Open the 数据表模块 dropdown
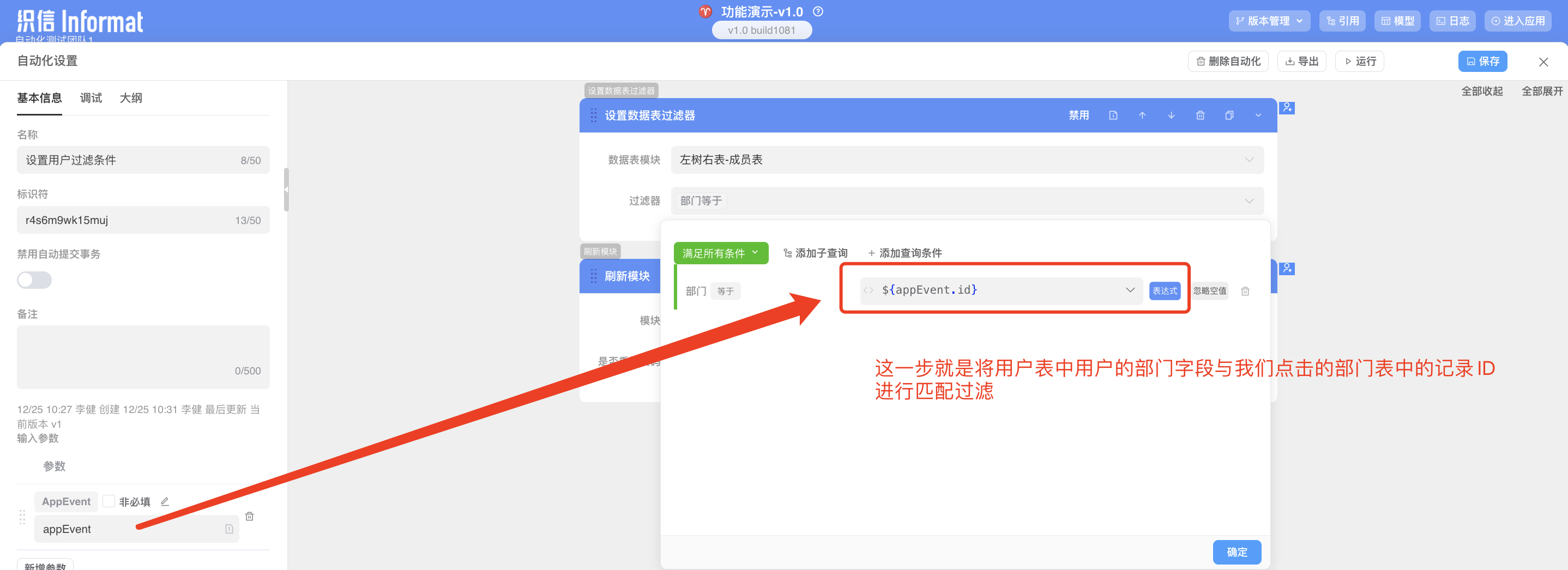1568x570 pixels. pos(967,159)
